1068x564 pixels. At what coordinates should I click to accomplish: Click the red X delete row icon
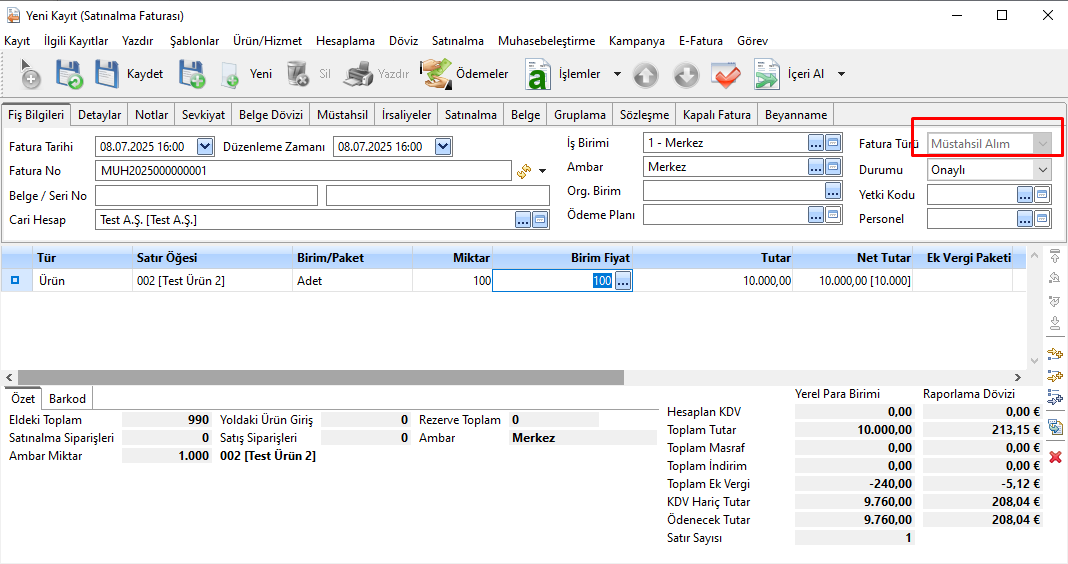(x=1054, y=457)
